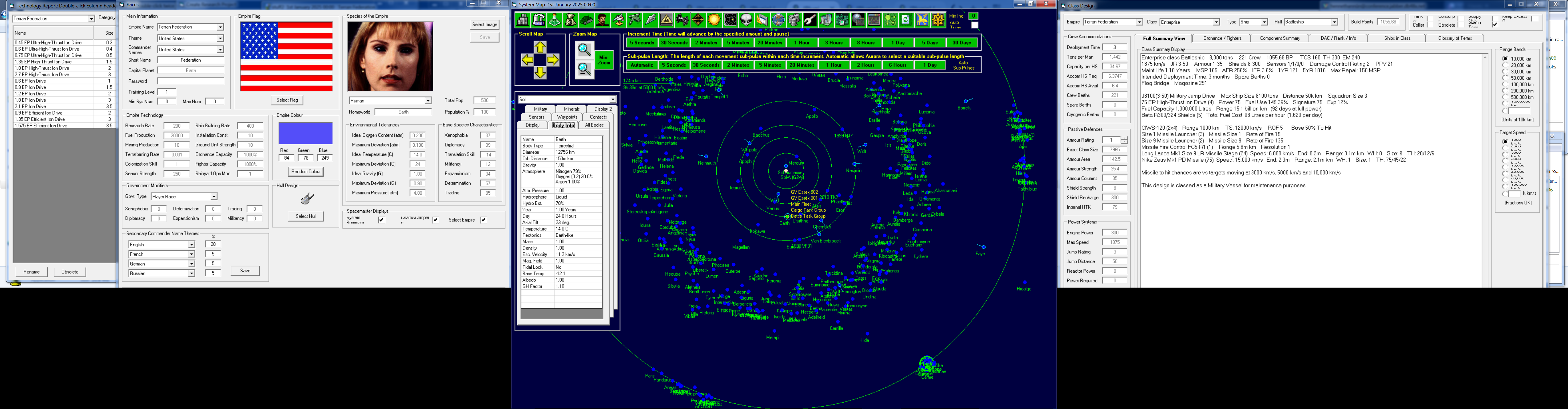Screen dimensions: 1568x409
Task: Select the 20,000 km range band radio
Action: coord(1505,65)
